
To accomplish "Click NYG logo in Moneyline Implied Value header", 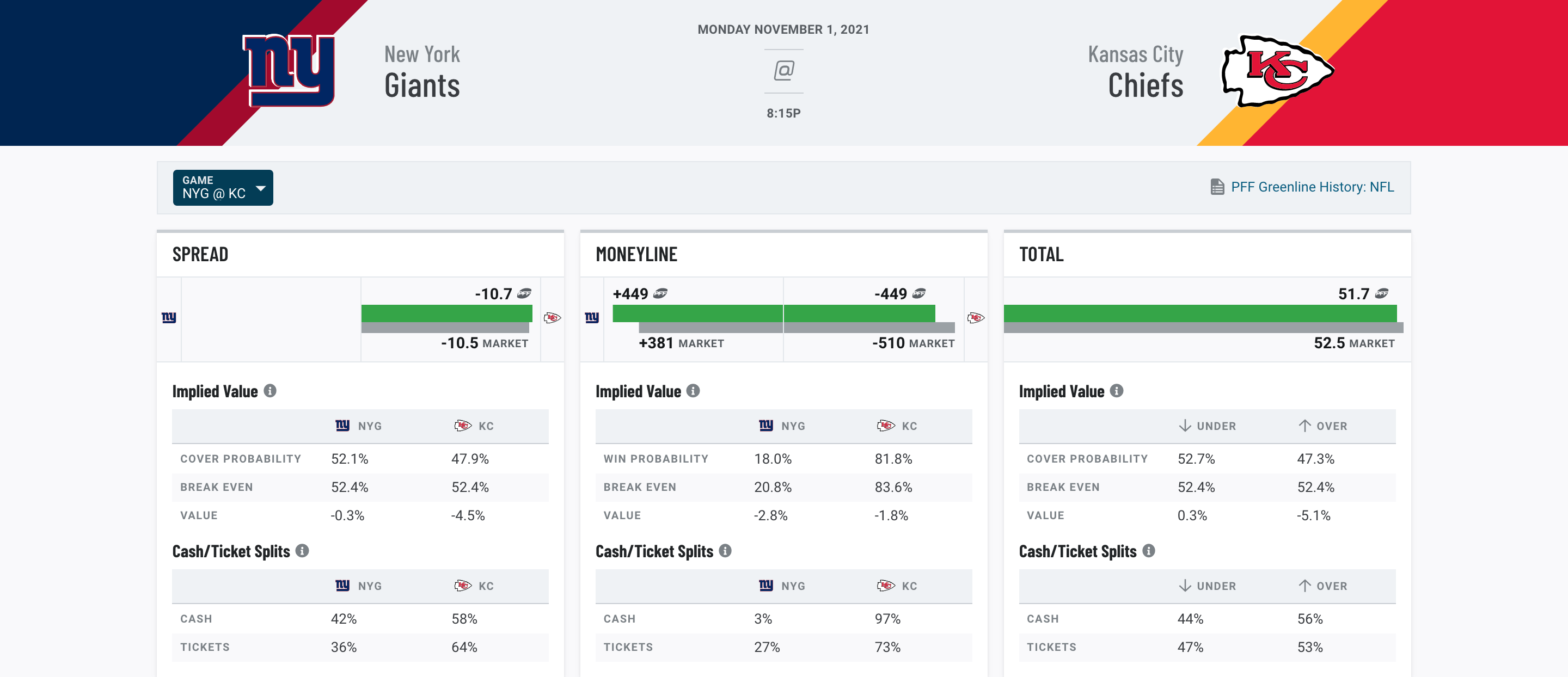I will pyautogui.click(x=765, y=426).
